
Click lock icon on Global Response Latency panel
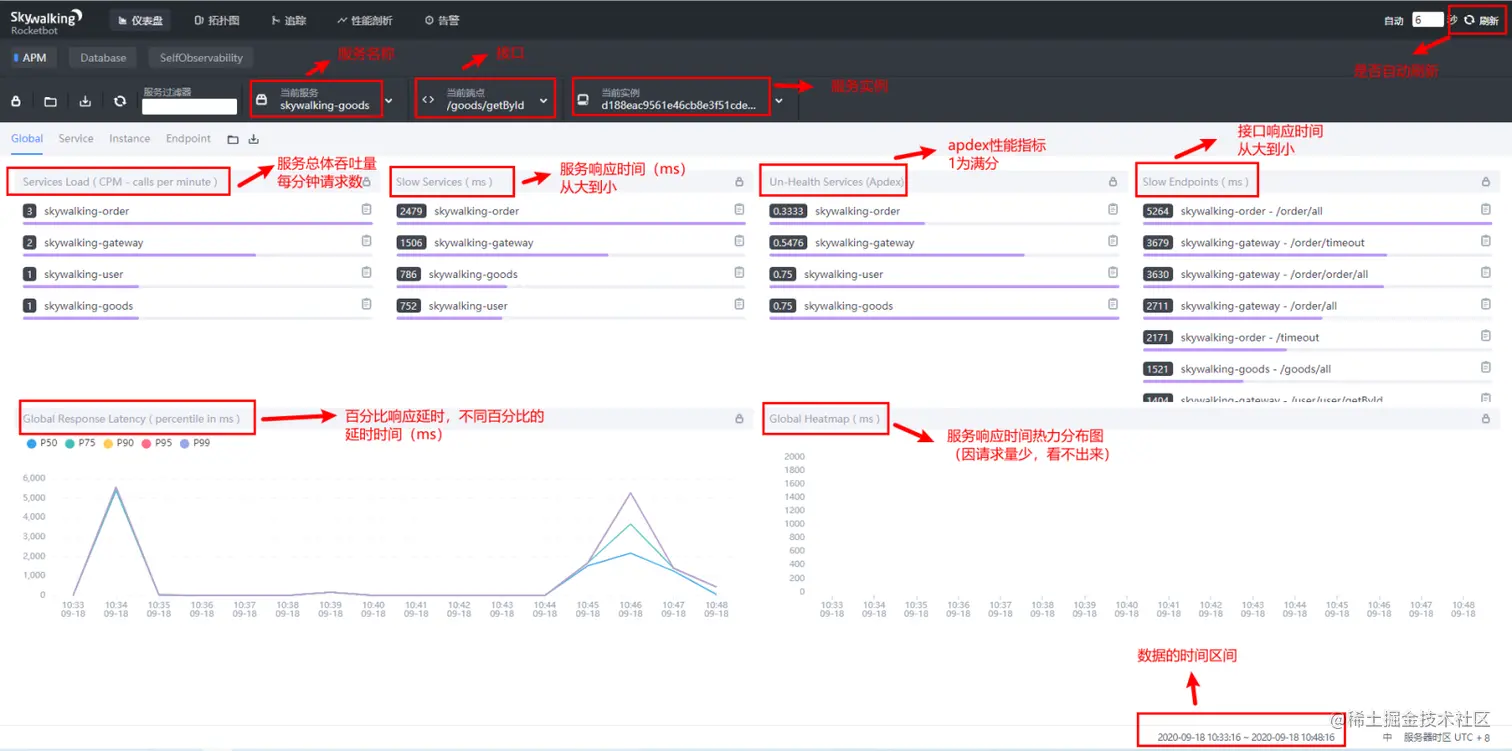(x=739, y=418)
